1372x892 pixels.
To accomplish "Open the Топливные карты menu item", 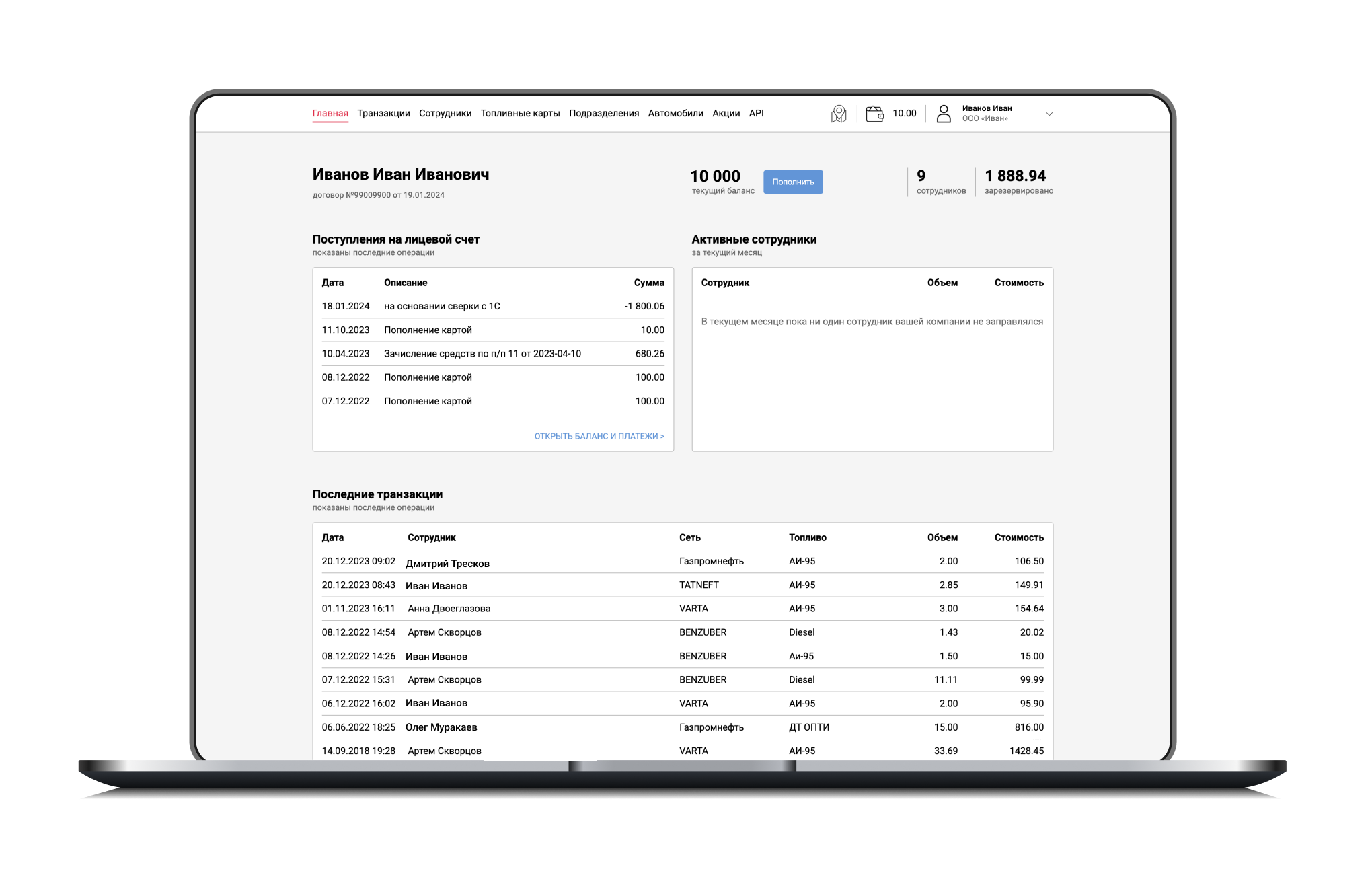I will coord(520,114).
